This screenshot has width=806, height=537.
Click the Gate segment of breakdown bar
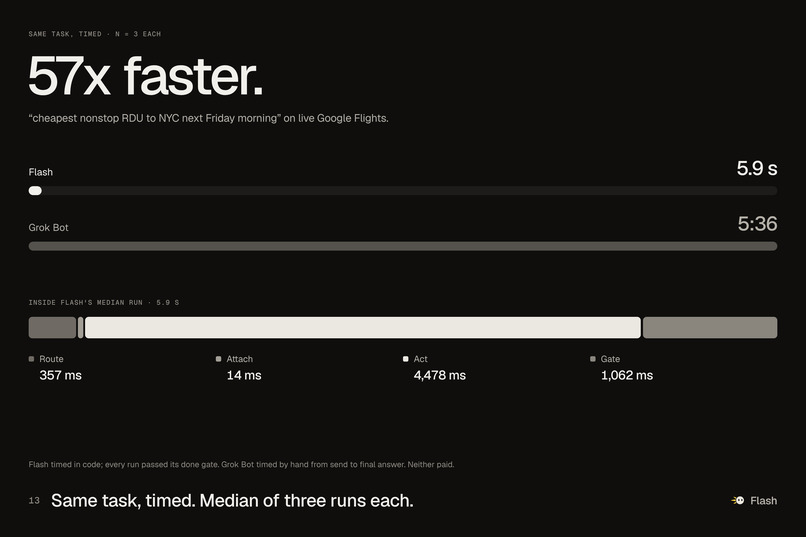tap(710, 327)
